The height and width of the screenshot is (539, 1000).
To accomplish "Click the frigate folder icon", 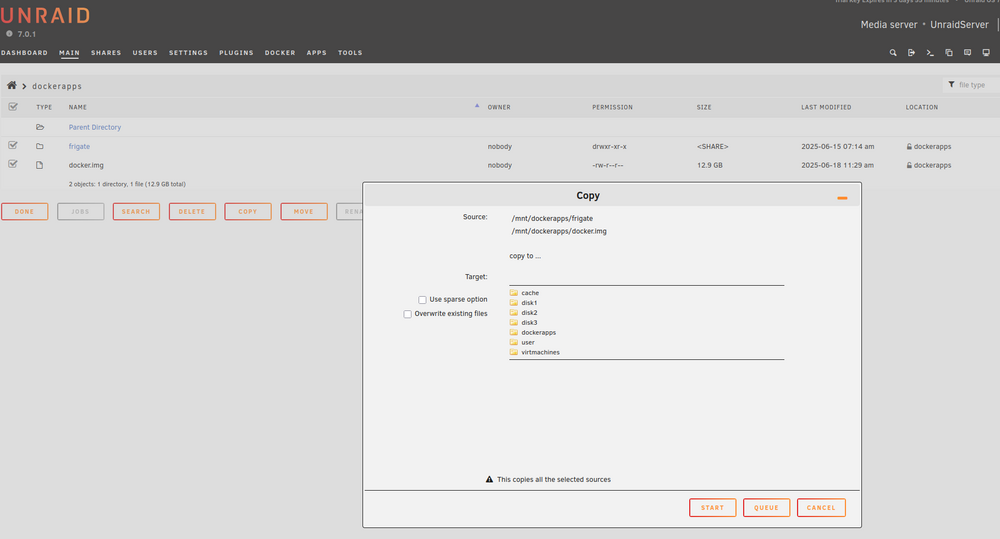I will point(40,146).
